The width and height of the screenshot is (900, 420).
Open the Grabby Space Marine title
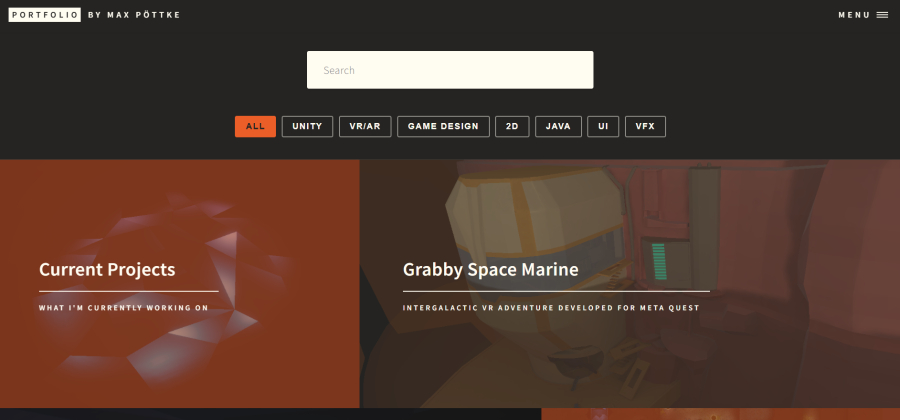coord(490,270)
